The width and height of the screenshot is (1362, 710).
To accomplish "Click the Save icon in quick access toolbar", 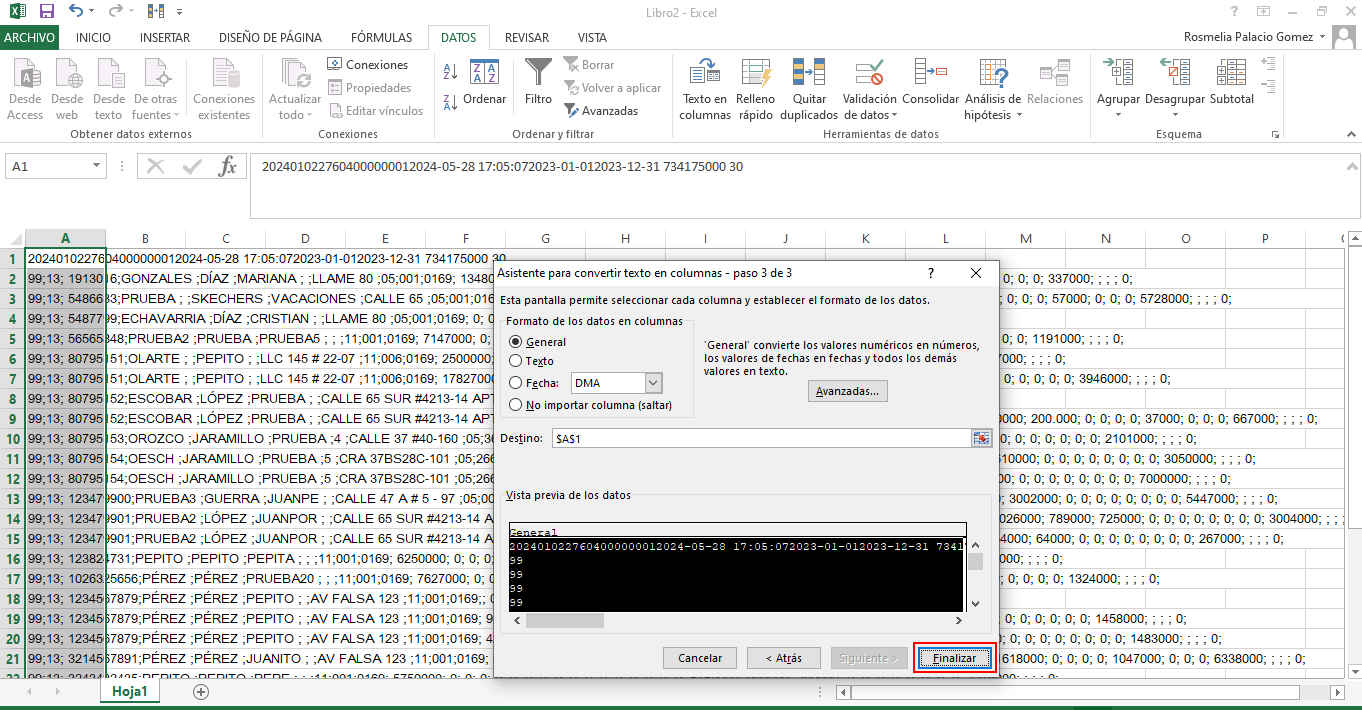I will point(47,12).
